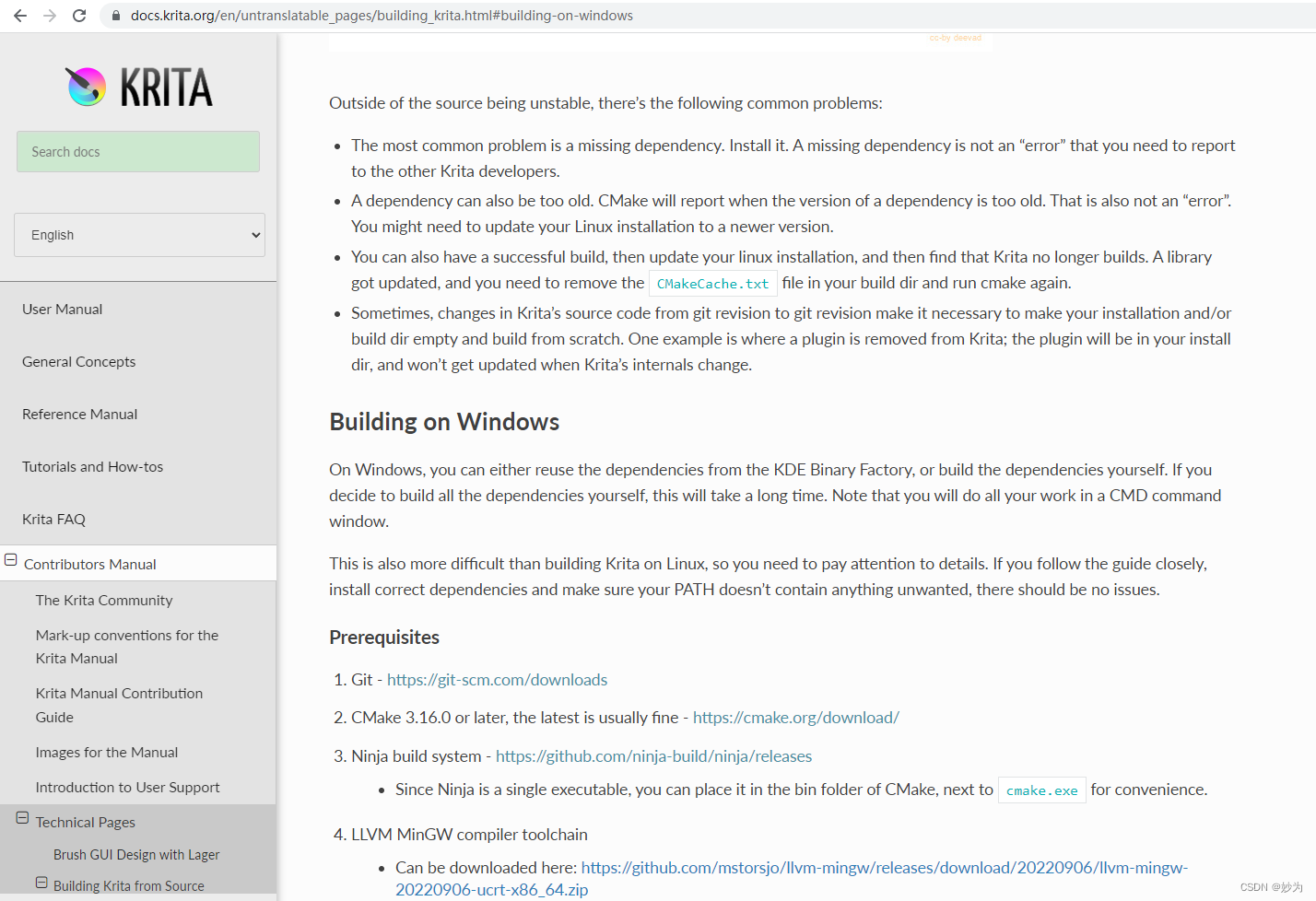Viewport: 1316px width, 901px height.
Task: Open General Concepts section
Action: (x=78, y=361)
